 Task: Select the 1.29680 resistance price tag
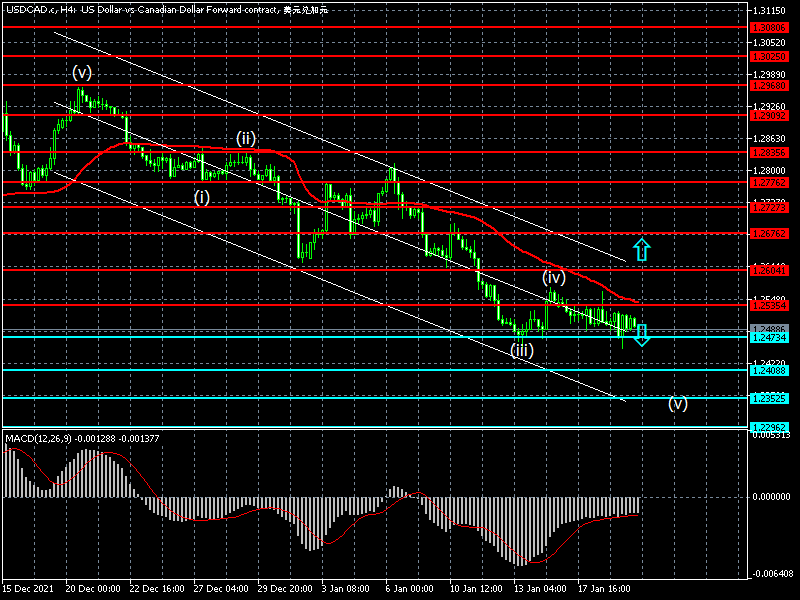769,86
